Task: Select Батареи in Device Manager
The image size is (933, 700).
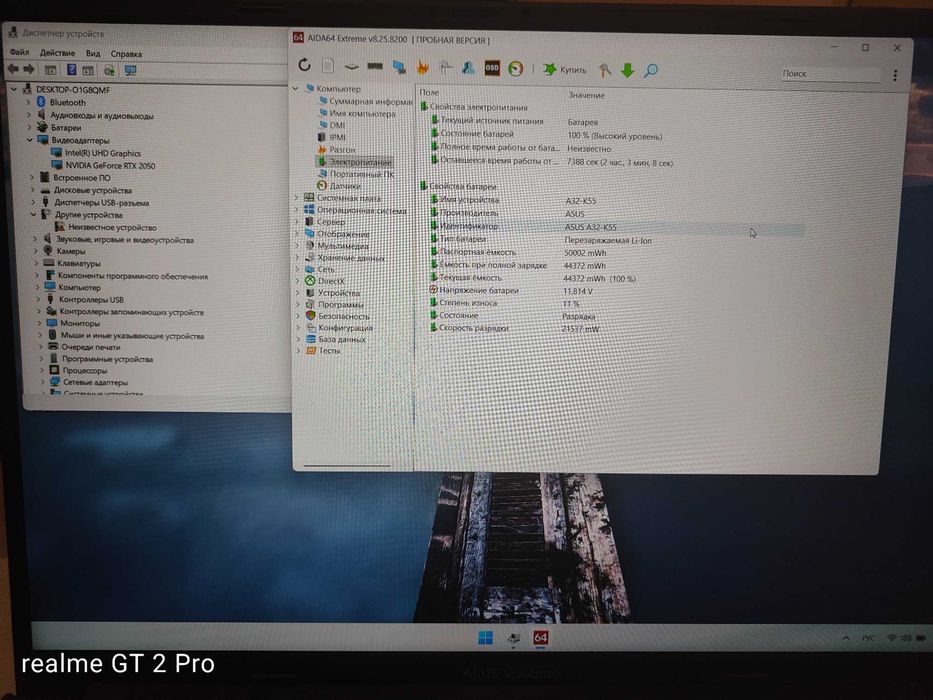Action: click(x=60, y=127)
